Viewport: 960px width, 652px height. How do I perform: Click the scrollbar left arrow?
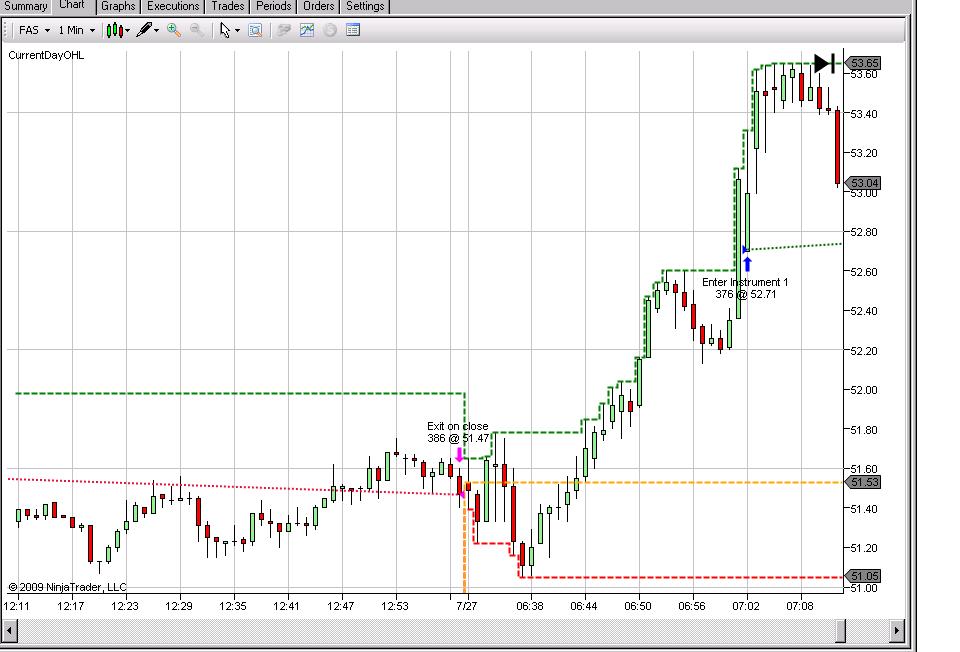[x=9, y=631]
